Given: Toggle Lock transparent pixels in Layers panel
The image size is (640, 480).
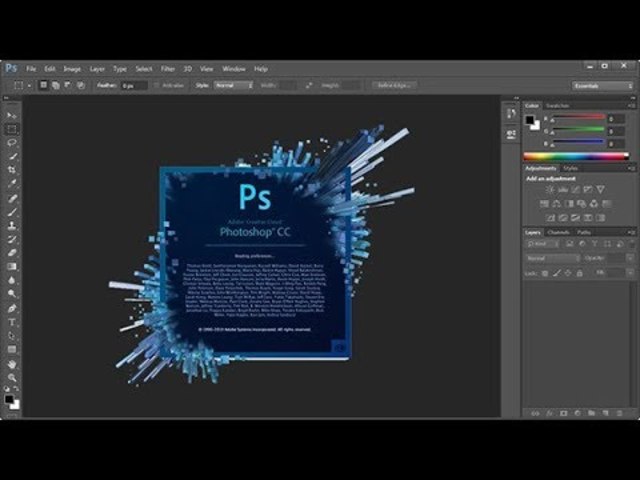Looking at the screenshot, I should pos(544,273).
